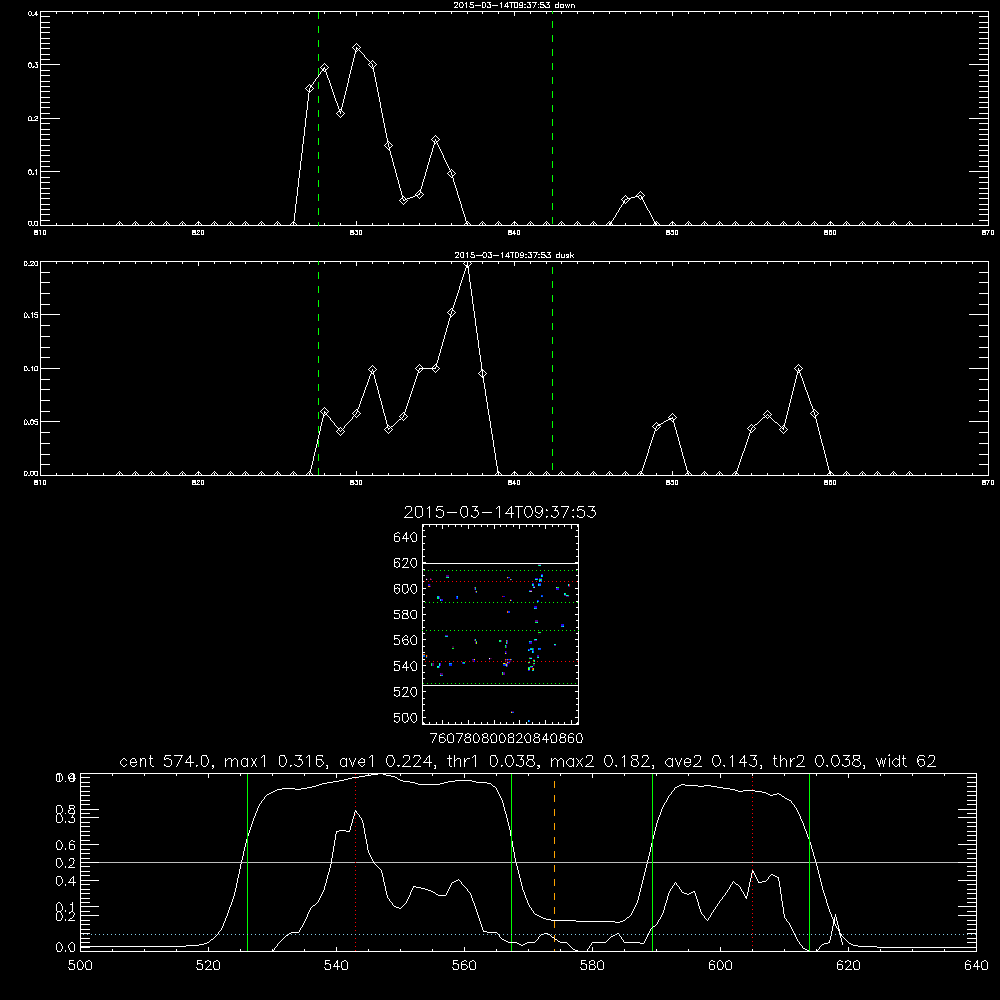Click the "640" y-axis label of scatter plot

tap(406, 538)
